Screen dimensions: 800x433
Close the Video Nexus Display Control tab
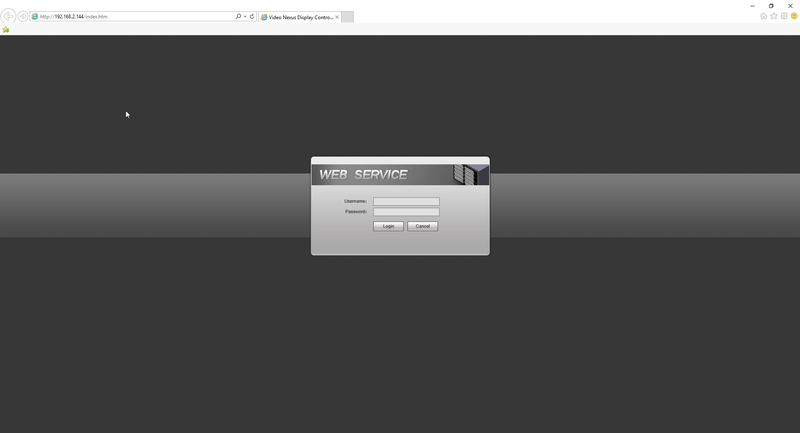click(337, 17)
